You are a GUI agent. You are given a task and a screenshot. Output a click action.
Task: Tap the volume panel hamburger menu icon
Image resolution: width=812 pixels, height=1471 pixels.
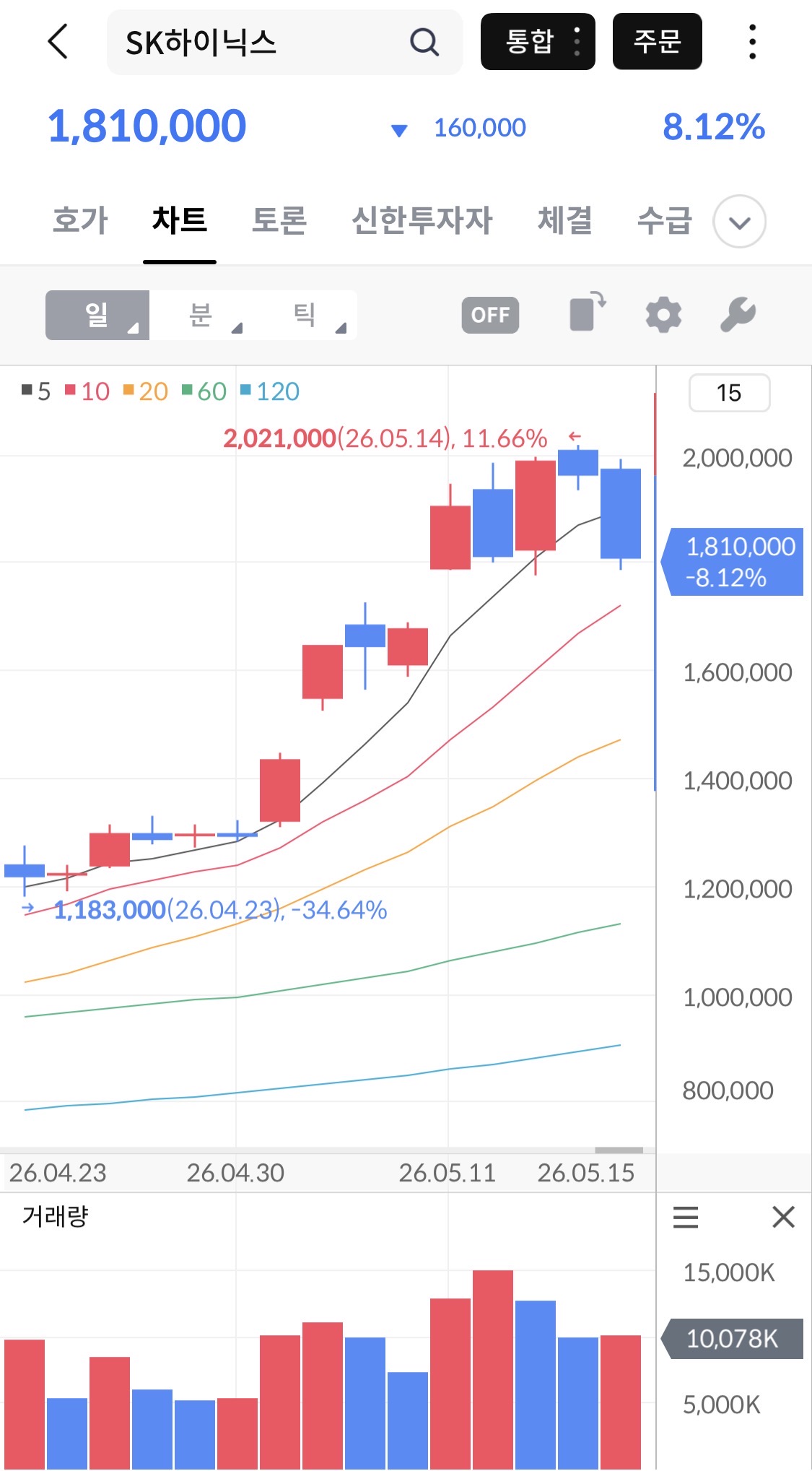click(x=686, y=1217)
